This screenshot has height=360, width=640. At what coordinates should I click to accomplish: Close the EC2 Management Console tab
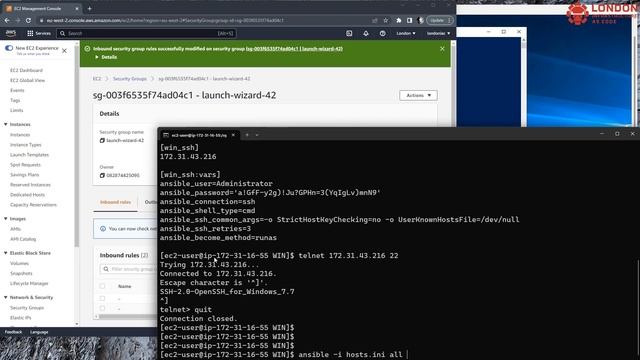pos(77,9)
